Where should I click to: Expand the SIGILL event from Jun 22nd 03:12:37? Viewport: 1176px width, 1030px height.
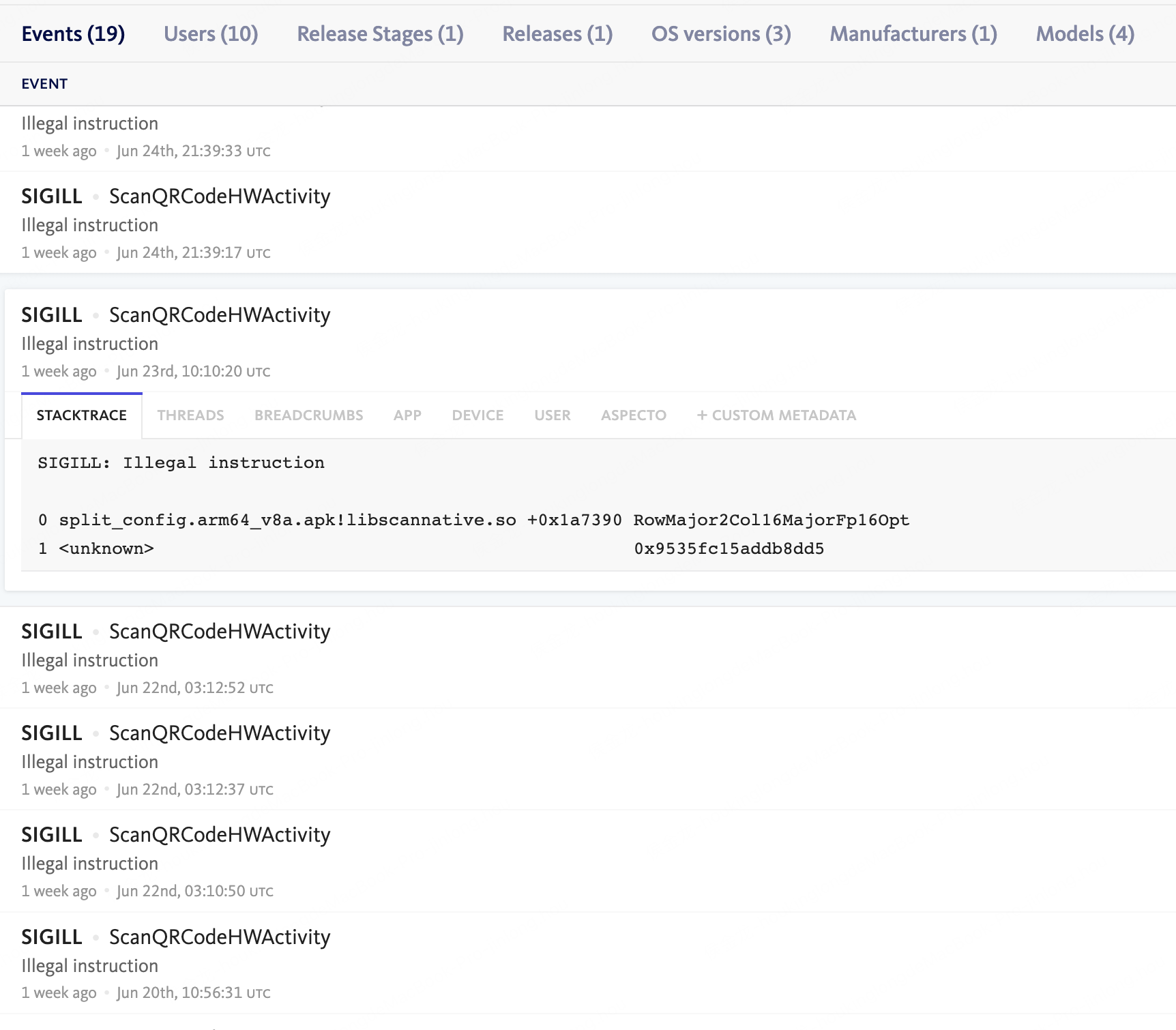[x=588, y=760]
